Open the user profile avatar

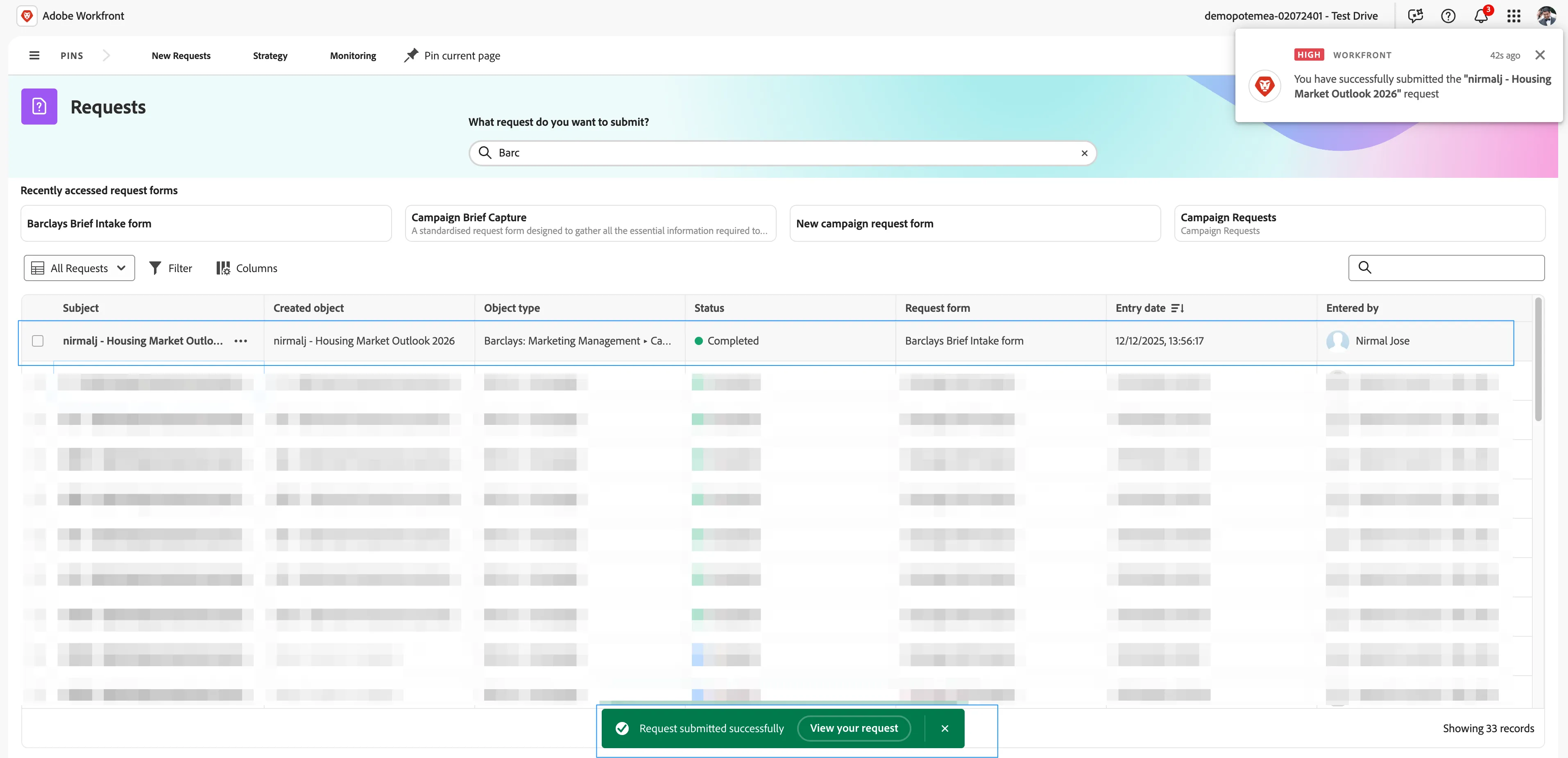coord(1546,16)
